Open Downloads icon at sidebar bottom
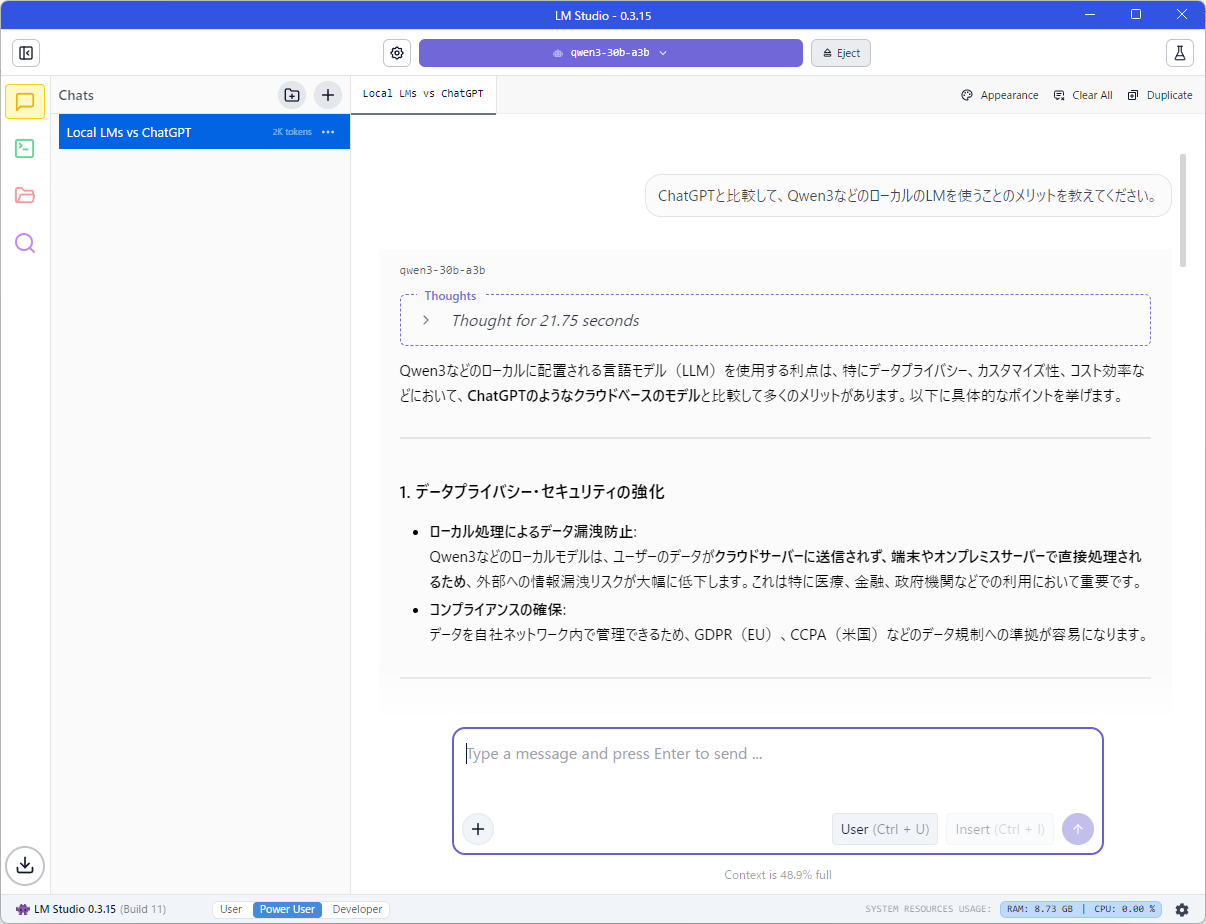Screen dimensions: 1206x924 click(x=25, y=865)
